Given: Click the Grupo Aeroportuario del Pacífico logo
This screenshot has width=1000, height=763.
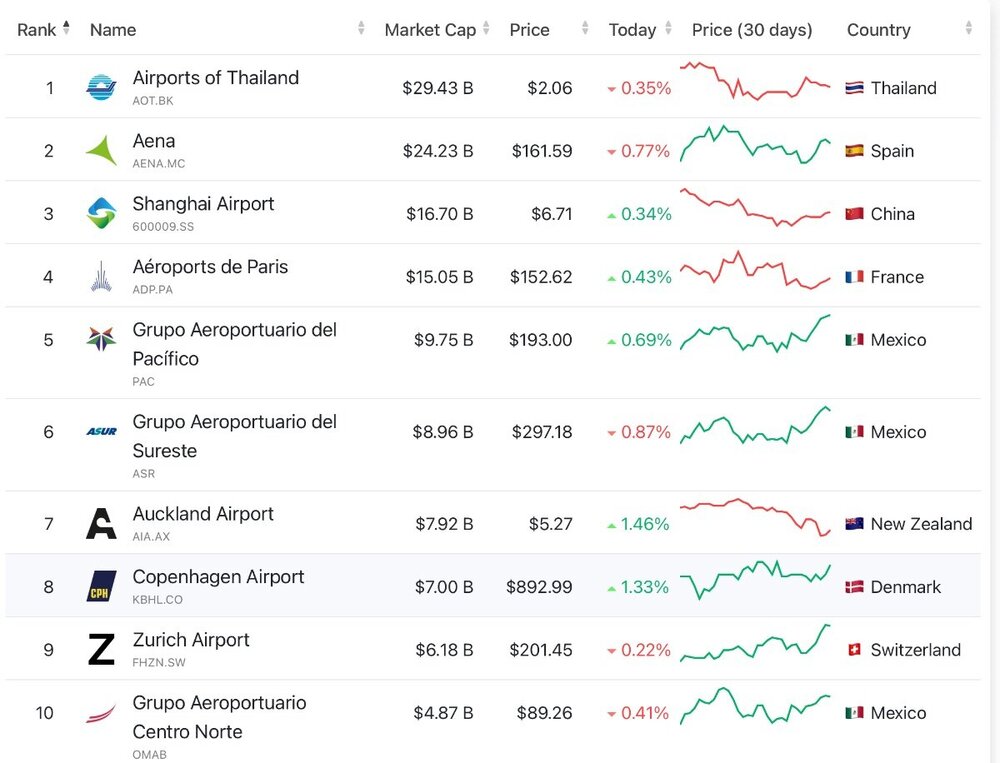Looking at the screenshot, I should tap(101, 339).
